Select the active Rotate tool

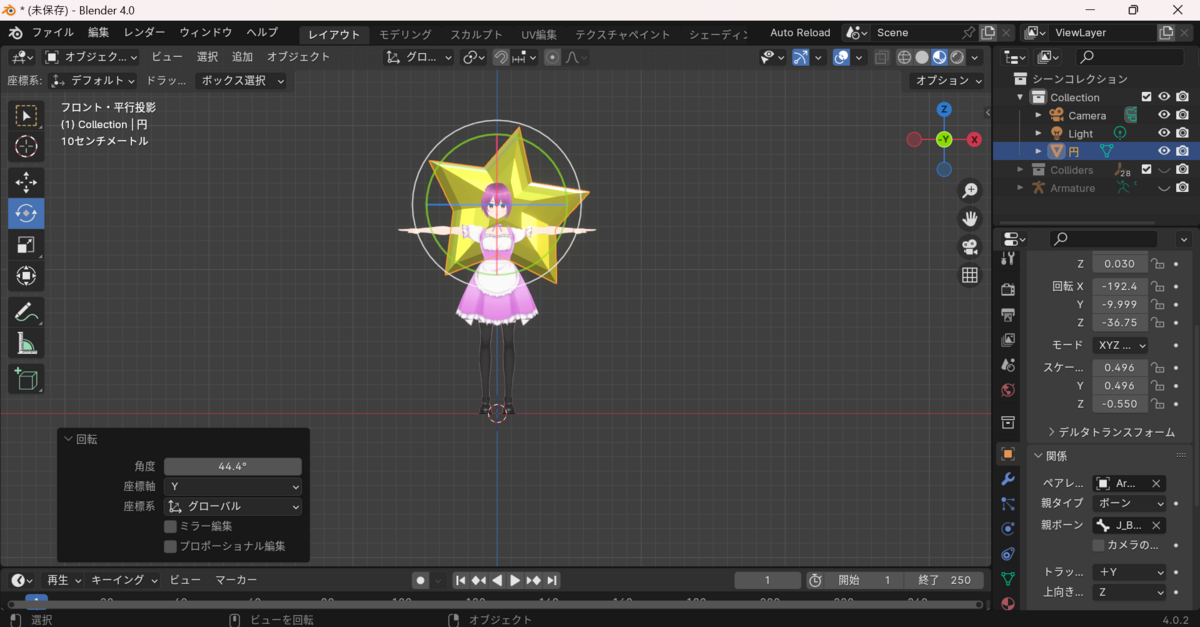click(26, 213)
